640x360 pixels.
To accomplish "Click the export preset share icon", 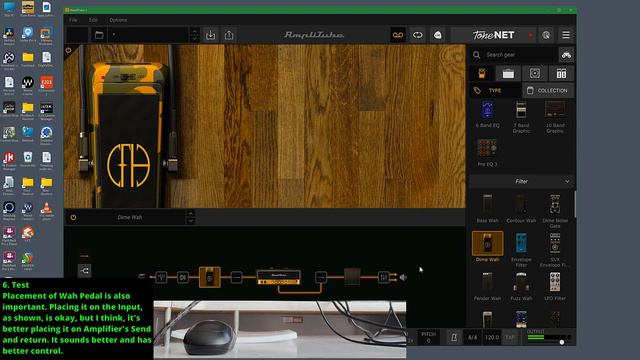I will [229, 35].
